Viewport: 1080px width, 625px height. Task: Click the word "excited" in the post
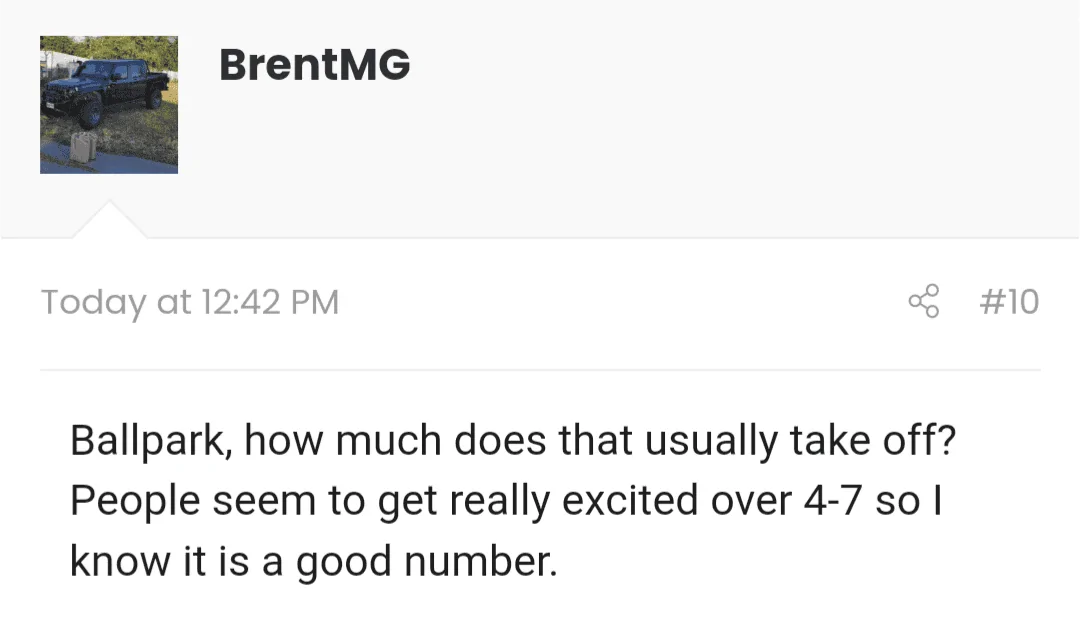pos(630,501)
